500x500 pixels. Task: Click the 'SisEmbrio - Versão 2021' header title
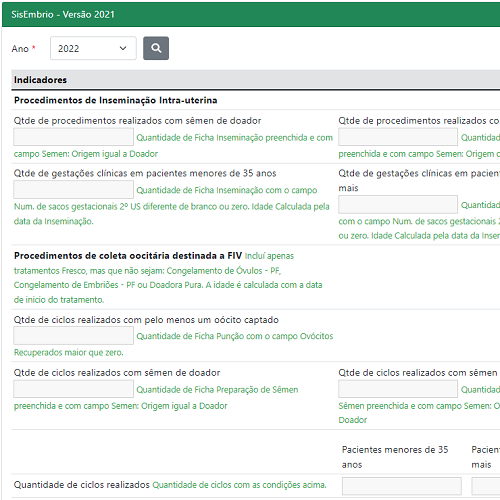pos(63,15)
